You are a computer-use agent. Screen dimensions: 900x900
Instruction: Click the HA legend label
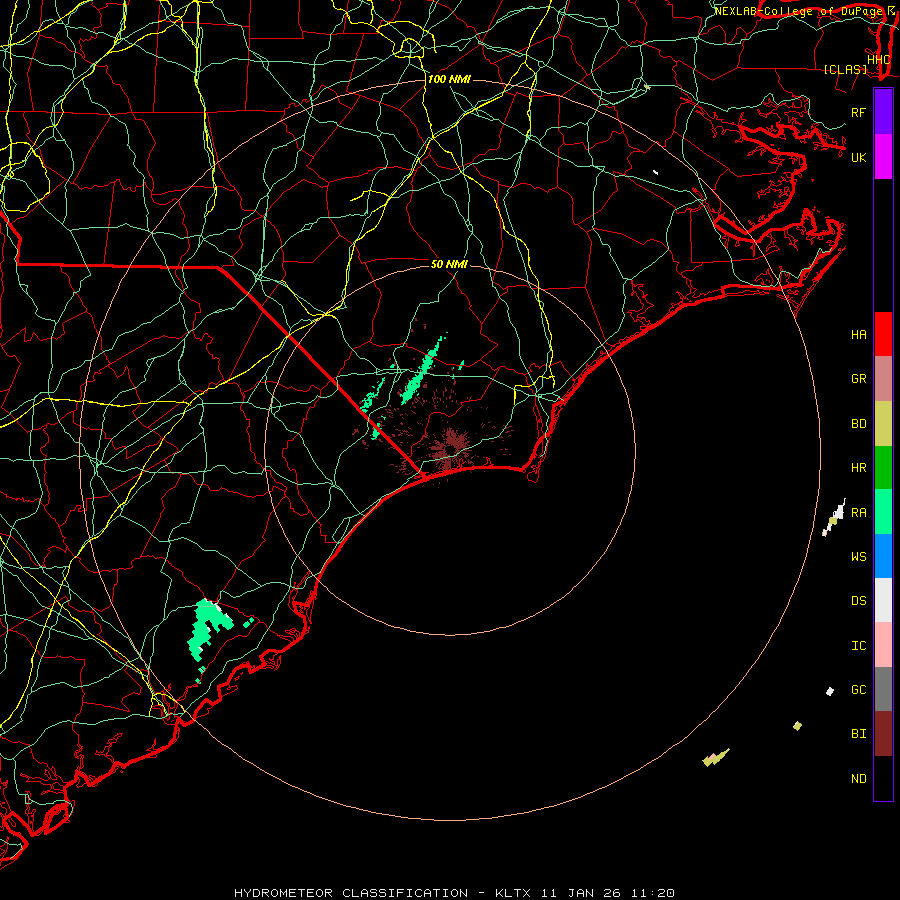859,334
